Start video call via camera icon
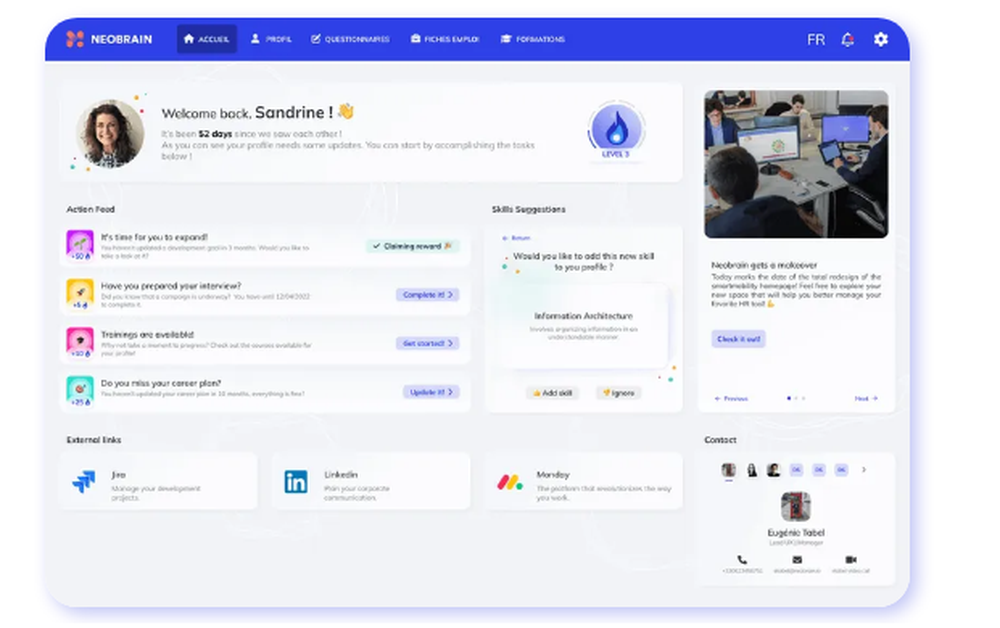The image size is (1000, 628). point(851,560)
